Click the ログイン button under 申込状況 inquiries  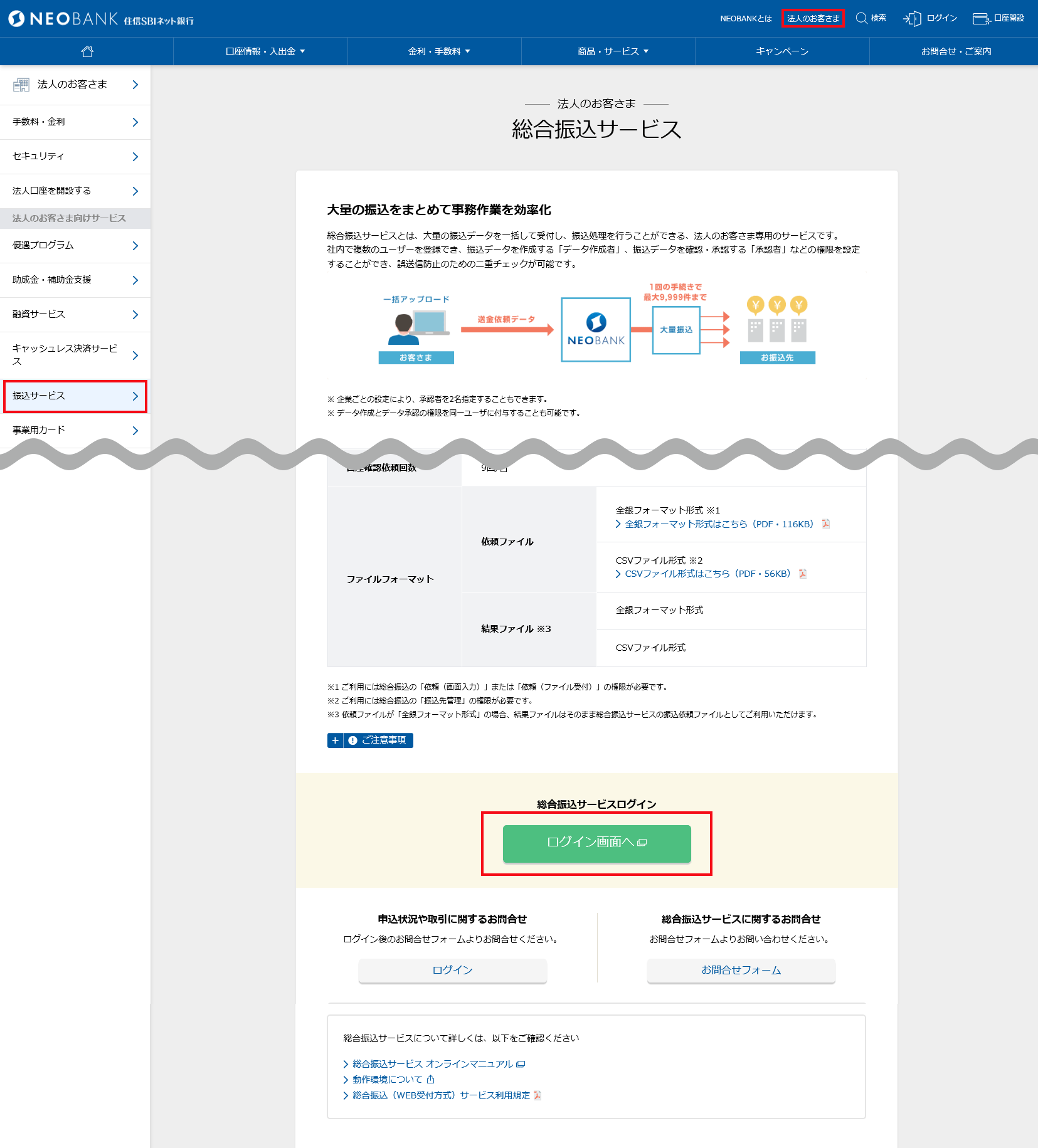[x=452, y=971]
